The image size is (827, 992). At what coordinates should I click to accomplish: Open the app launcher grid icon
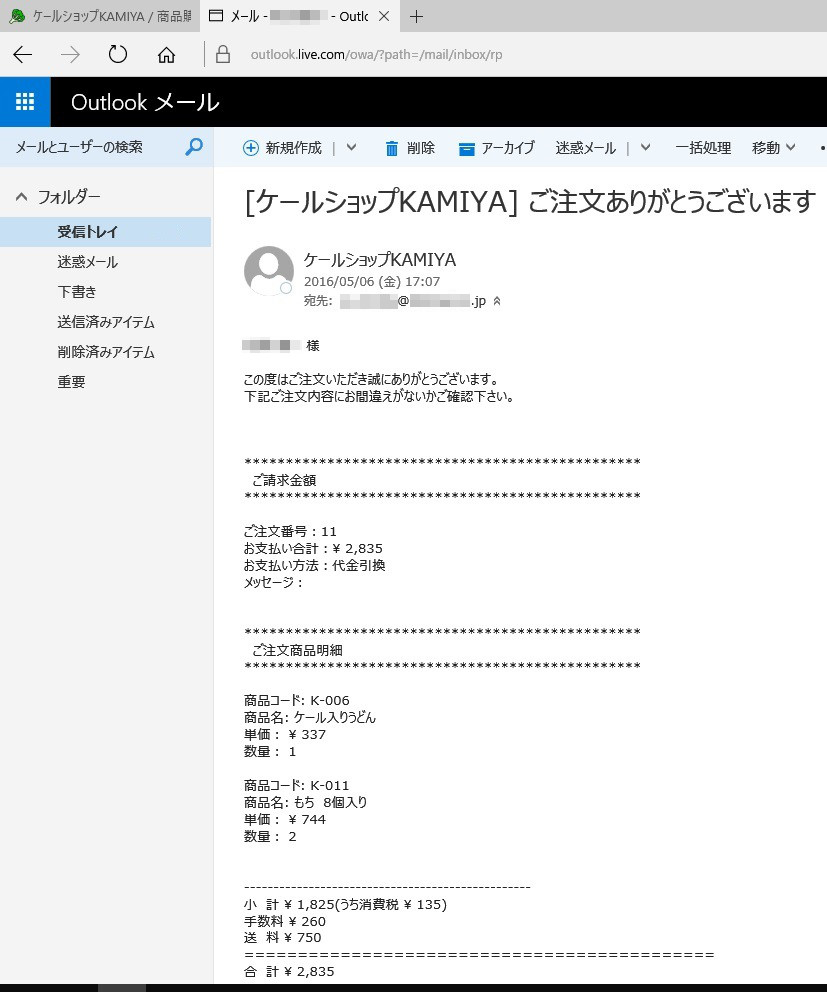tap(25, 102)
